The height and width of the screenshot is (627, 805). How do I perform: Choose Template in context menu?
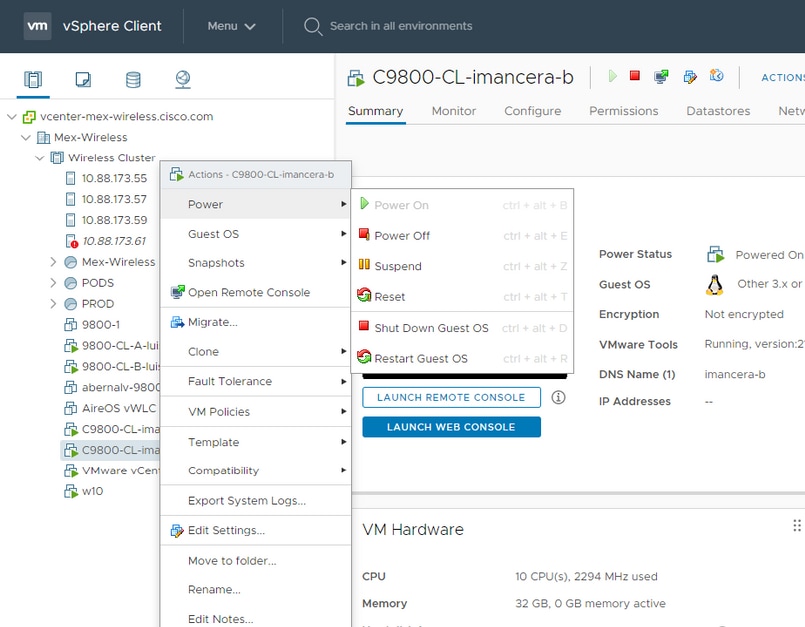click(256, 442)
